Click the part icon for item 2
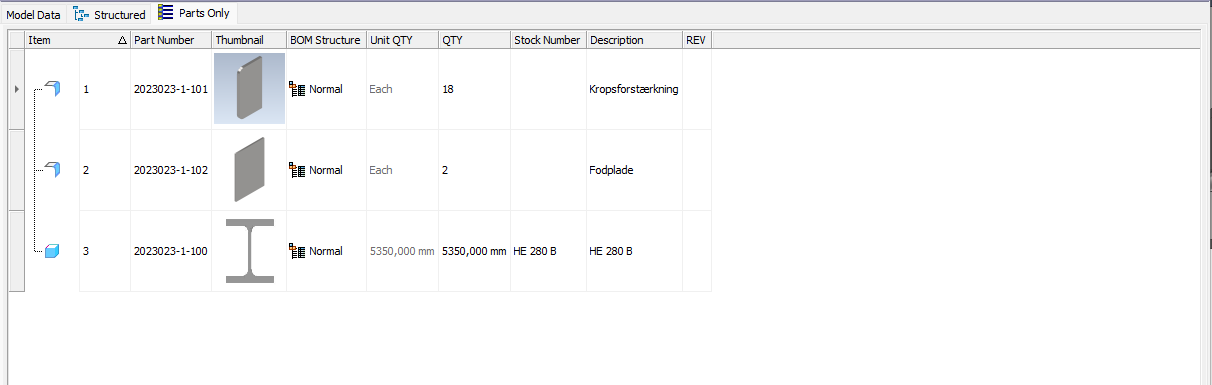 pos(53,170)
